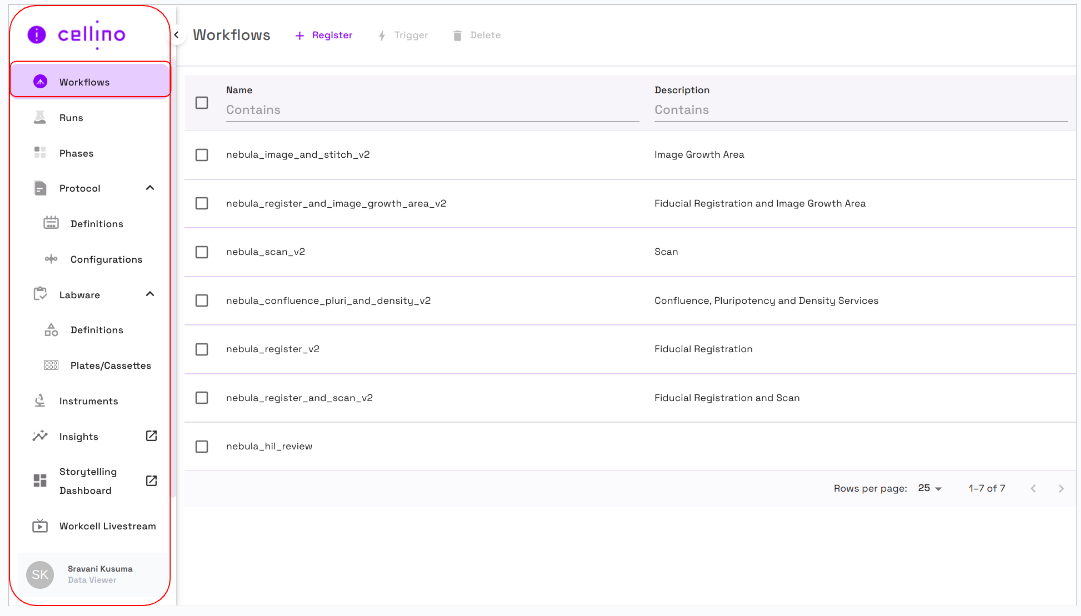Click the Plates/Cassettes icon
Viewport: 1081px width, 616px height.
[x=51, y=366]
